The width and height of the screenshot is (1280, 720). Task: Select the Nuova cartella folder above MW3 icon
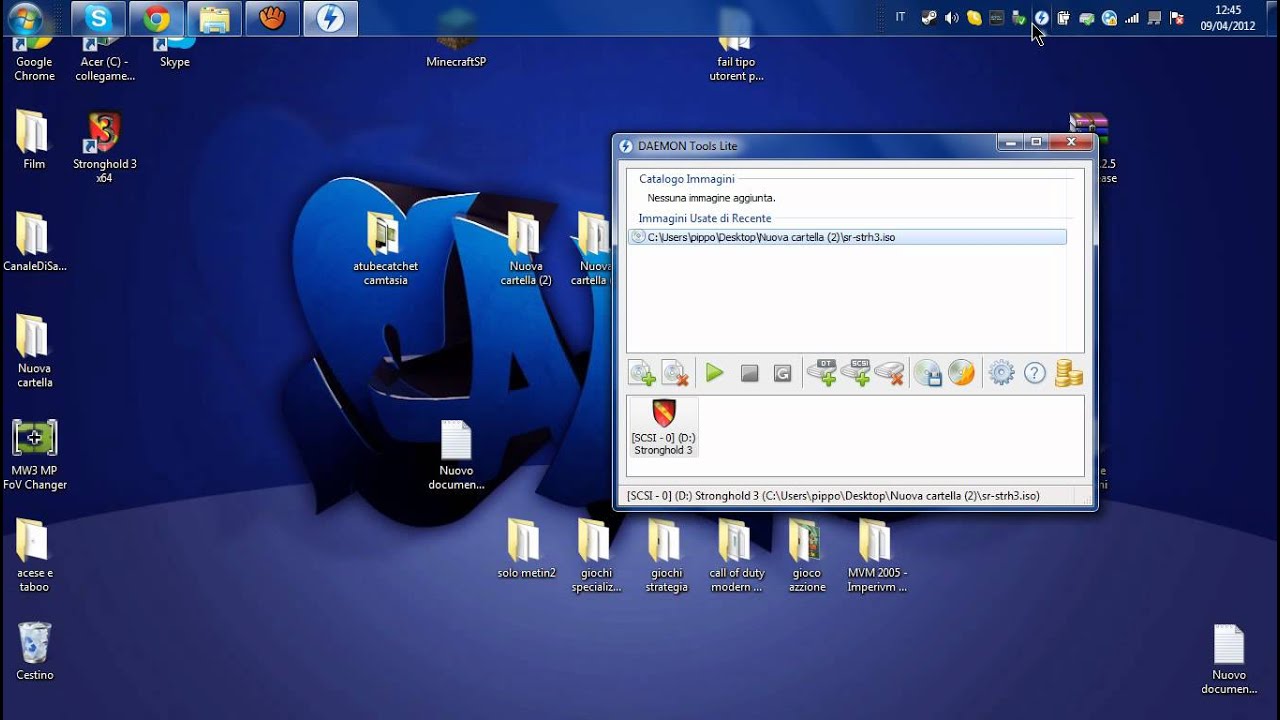(x=34, y=351)
